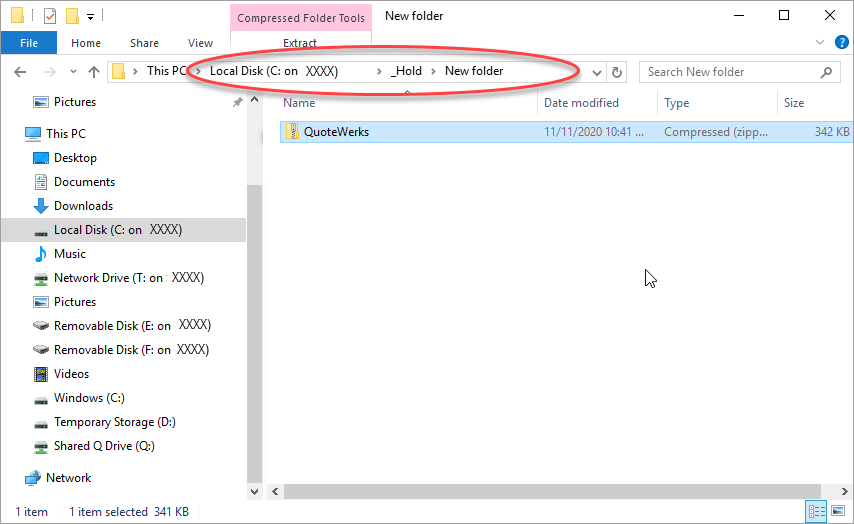Expand chevron after Local Disk breadcrumb
The height and width of the screenshot is (524, 854).
click(x=379, y=71)
